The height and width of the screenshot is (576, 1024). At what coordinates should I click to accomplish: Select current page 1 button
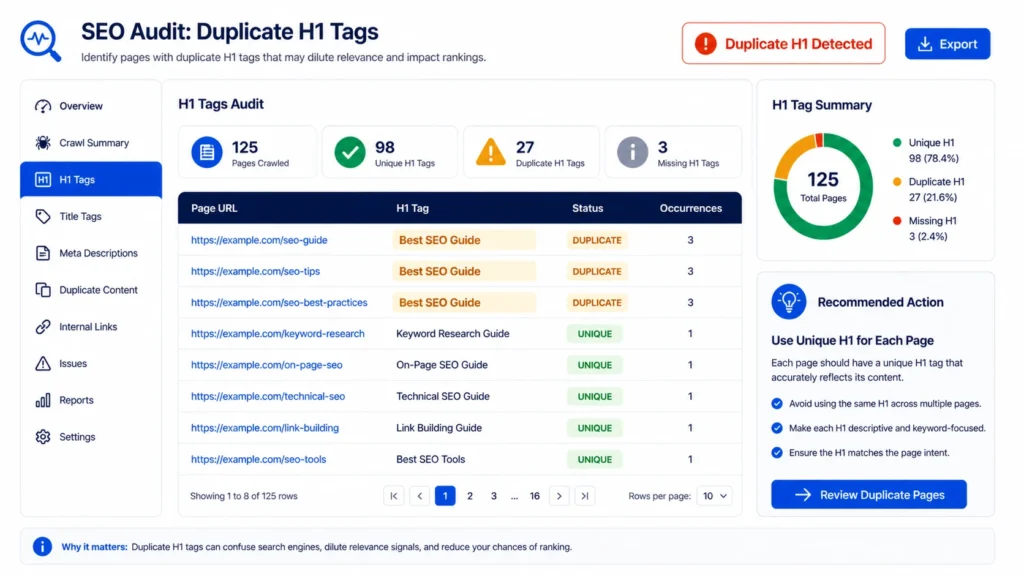[x=445, y=496]
